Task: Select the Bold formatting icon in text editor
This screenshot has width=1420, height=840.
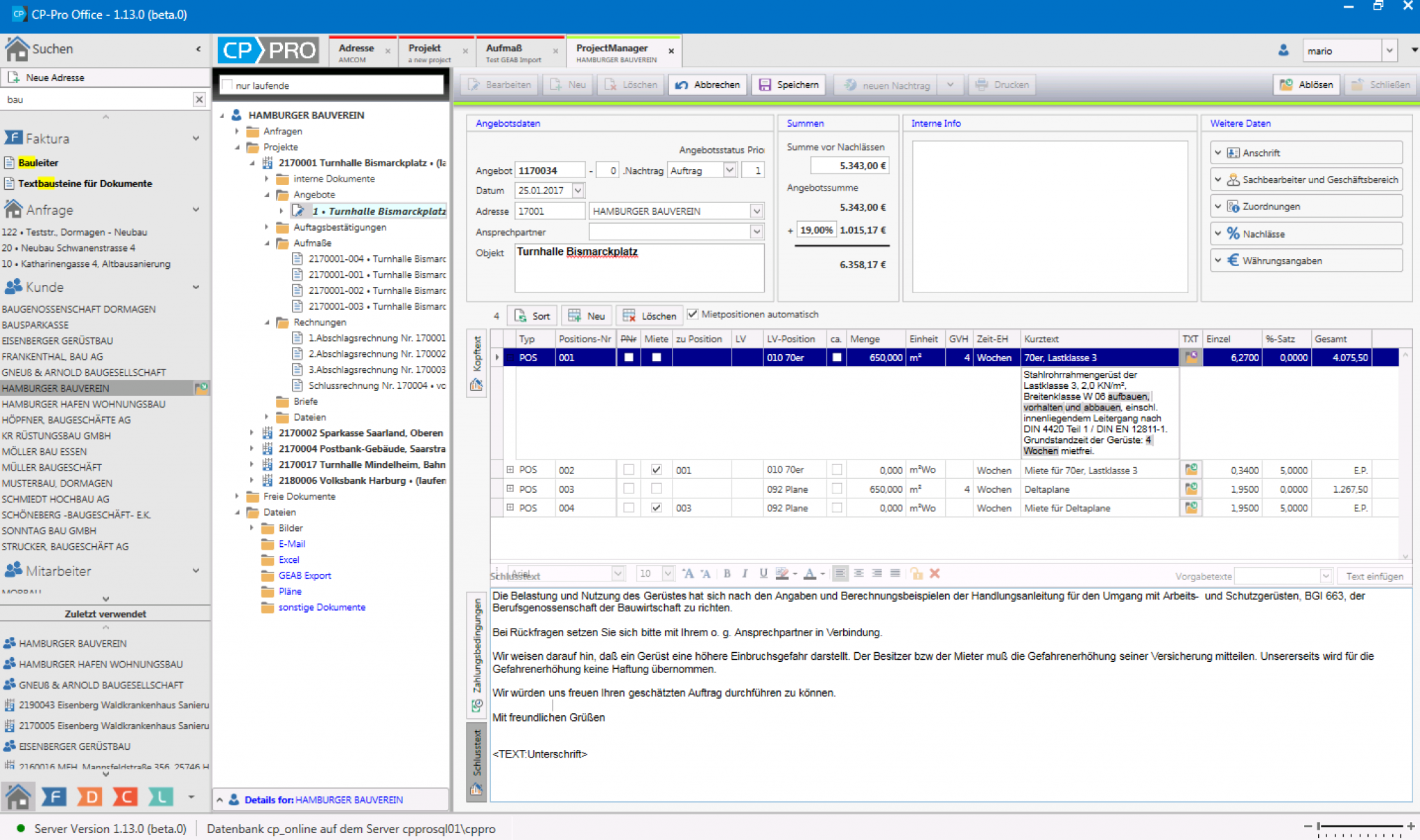Action: click(727, 574)
